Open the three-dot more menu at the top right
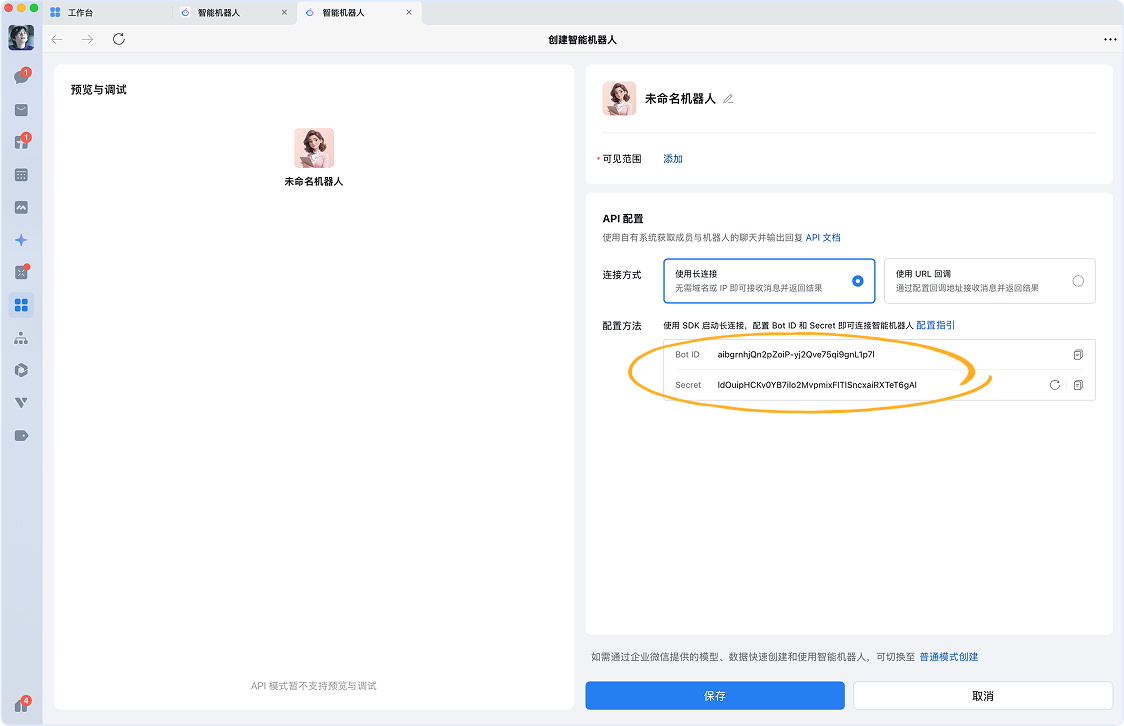This screenshot has width=1124, height=726. pyautogui.click(x=1109, y=39)
